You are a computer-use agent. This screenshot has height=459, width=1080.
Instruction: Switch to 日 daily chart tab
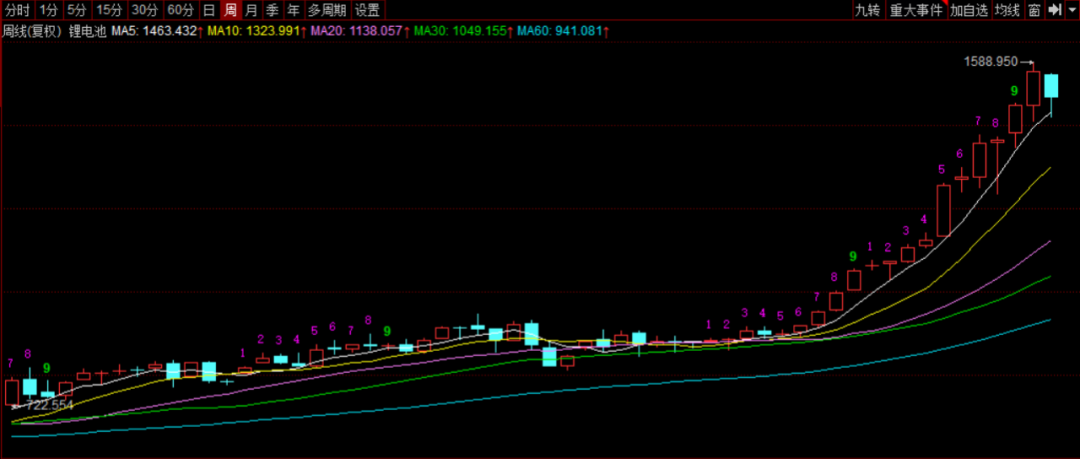209,10
